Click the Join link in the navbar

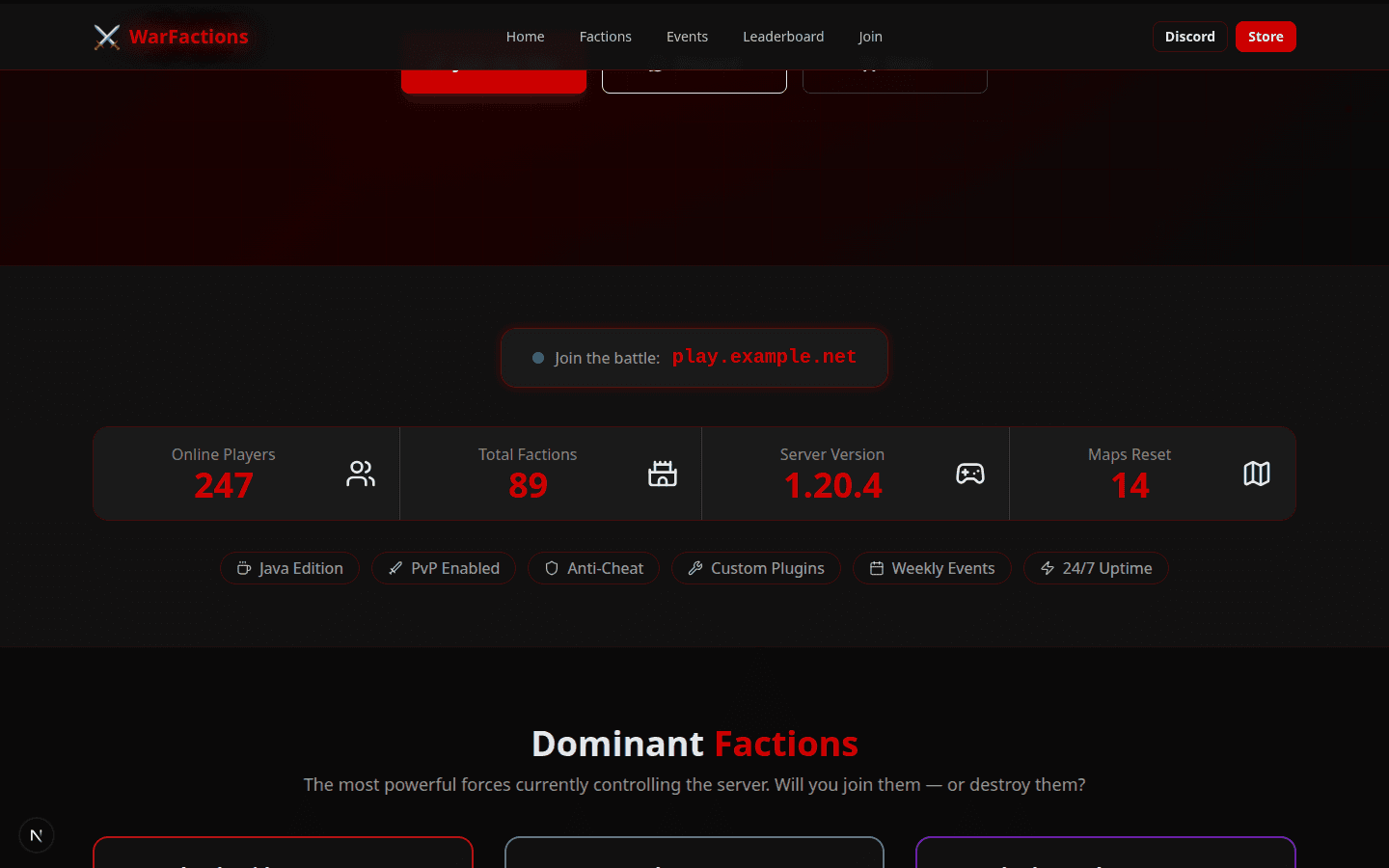870,36
